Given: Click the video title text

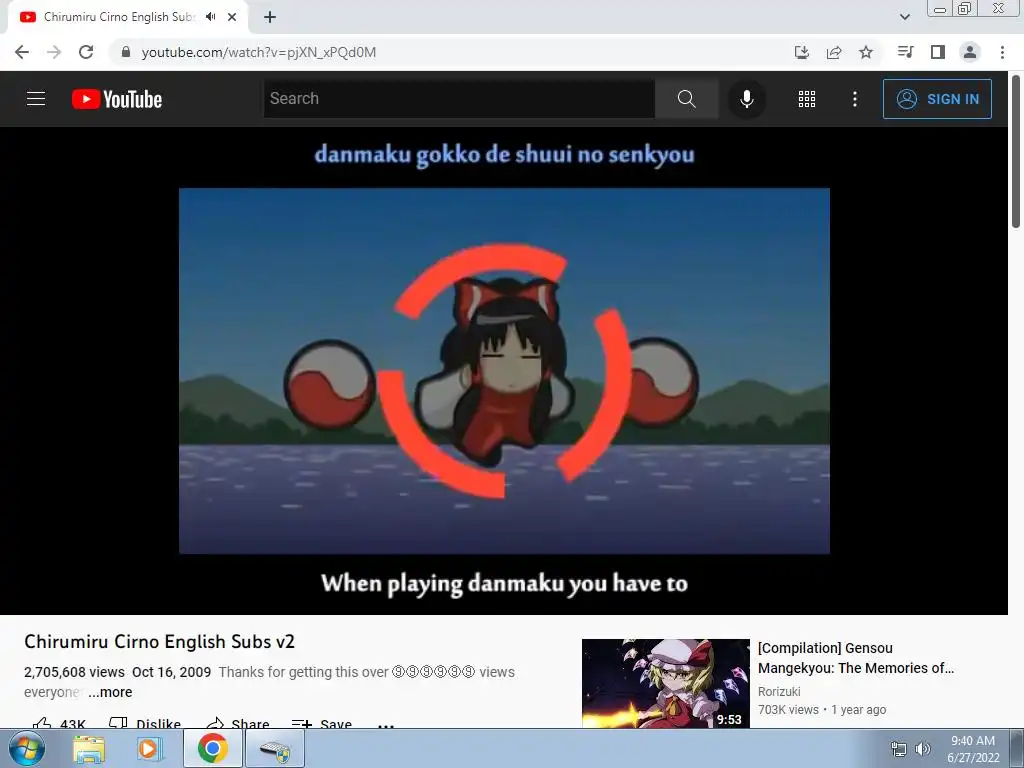Looking at the screenshot, I should pos(159,641).
